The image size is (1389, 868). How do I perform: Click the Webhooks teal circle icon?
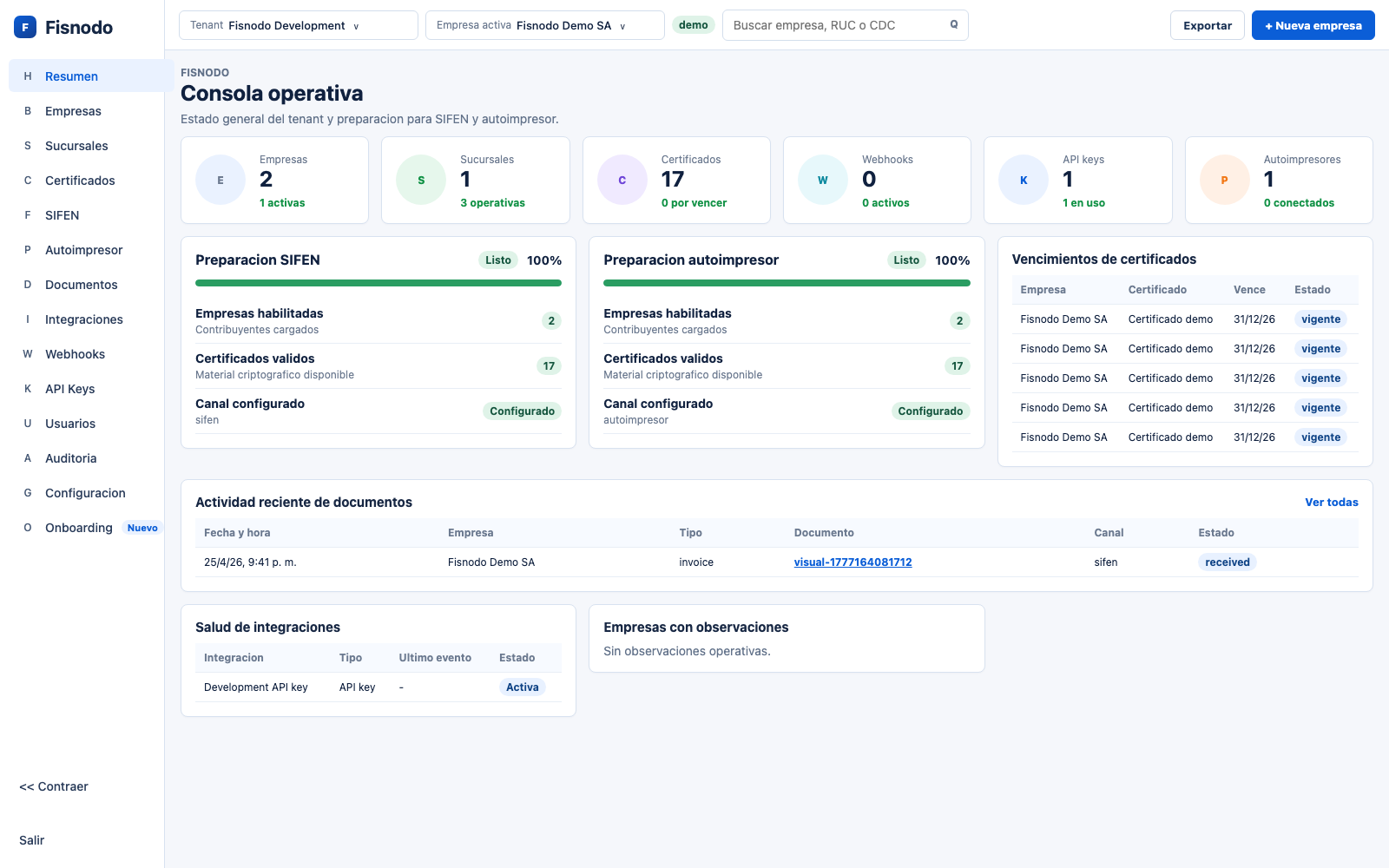(x=822, y=181)
